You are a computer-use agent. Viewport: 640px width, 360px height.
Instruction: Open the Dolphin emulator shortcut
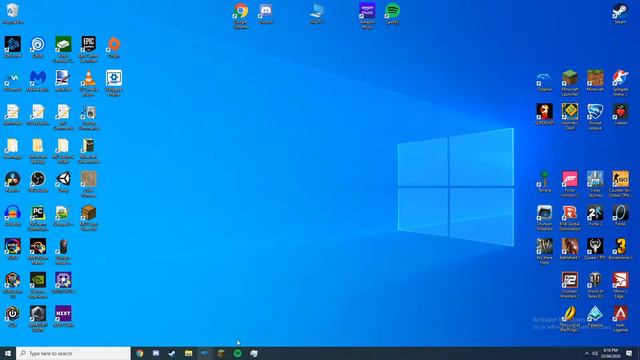coord(544,81)
